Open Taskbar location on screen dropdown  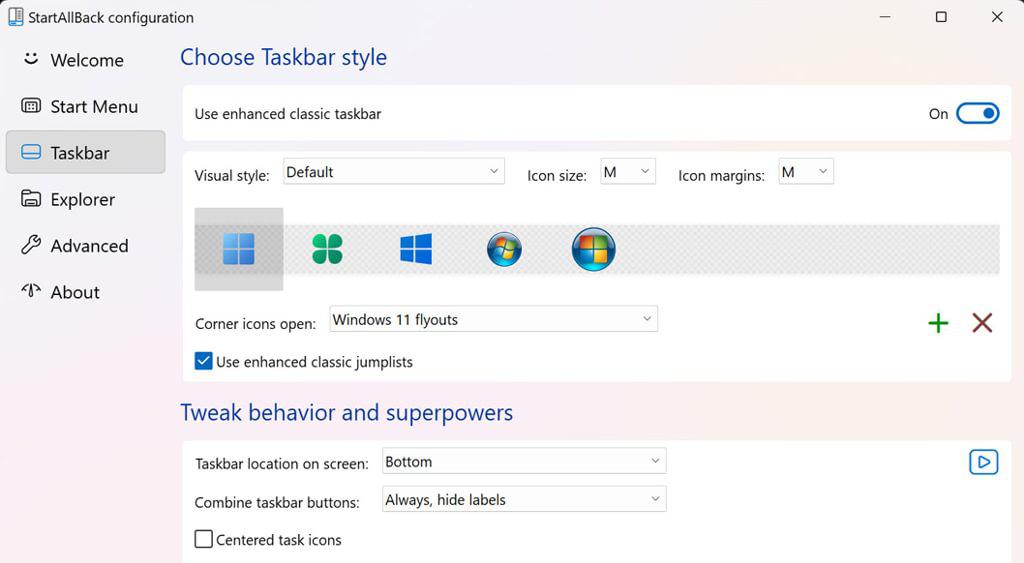(x=524, y=461)
